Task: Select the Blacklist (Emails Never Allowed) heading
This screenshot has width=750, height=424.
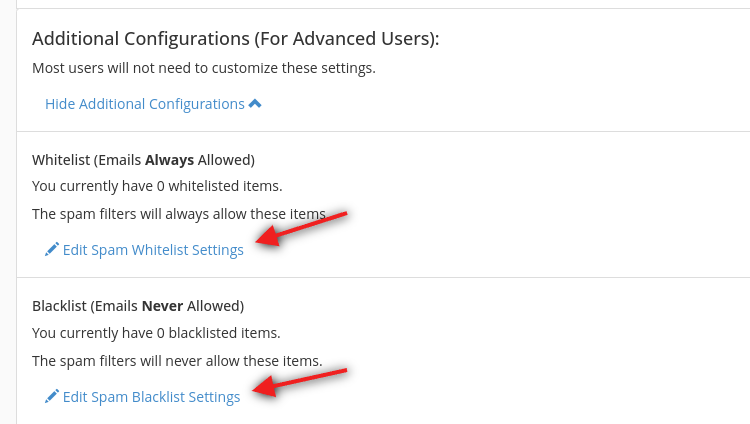Action: point(138,306)
